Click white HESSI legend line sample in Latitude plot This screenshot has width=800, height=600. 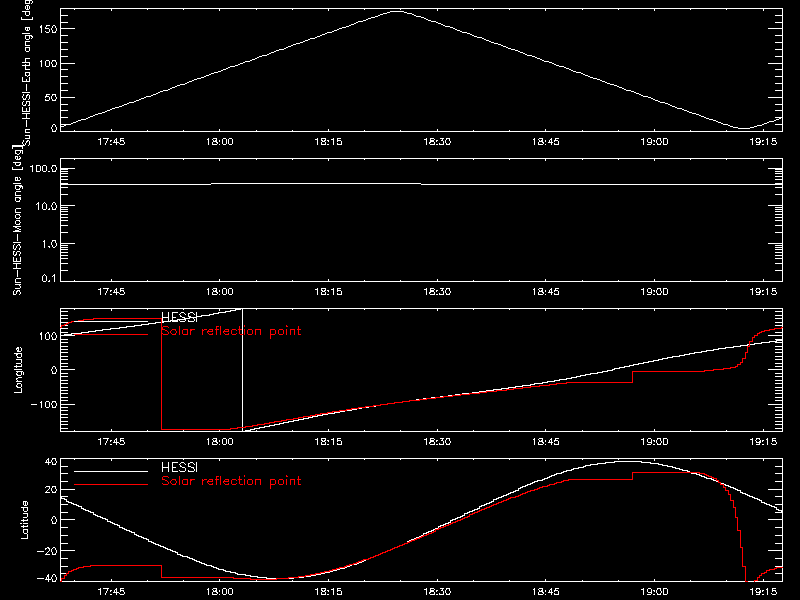[111, 471]
